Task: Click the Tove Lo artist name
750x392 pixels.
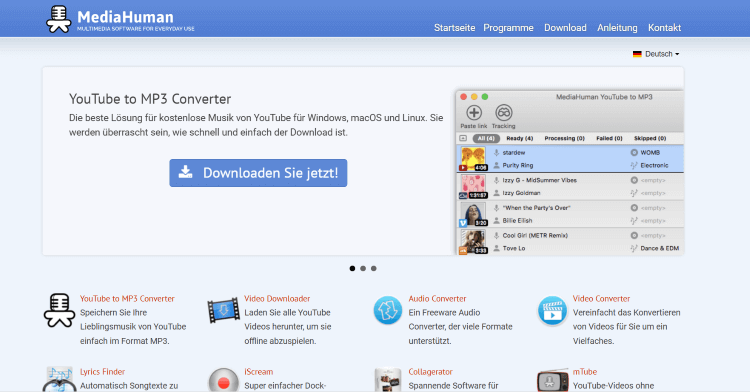Action: 514,249
